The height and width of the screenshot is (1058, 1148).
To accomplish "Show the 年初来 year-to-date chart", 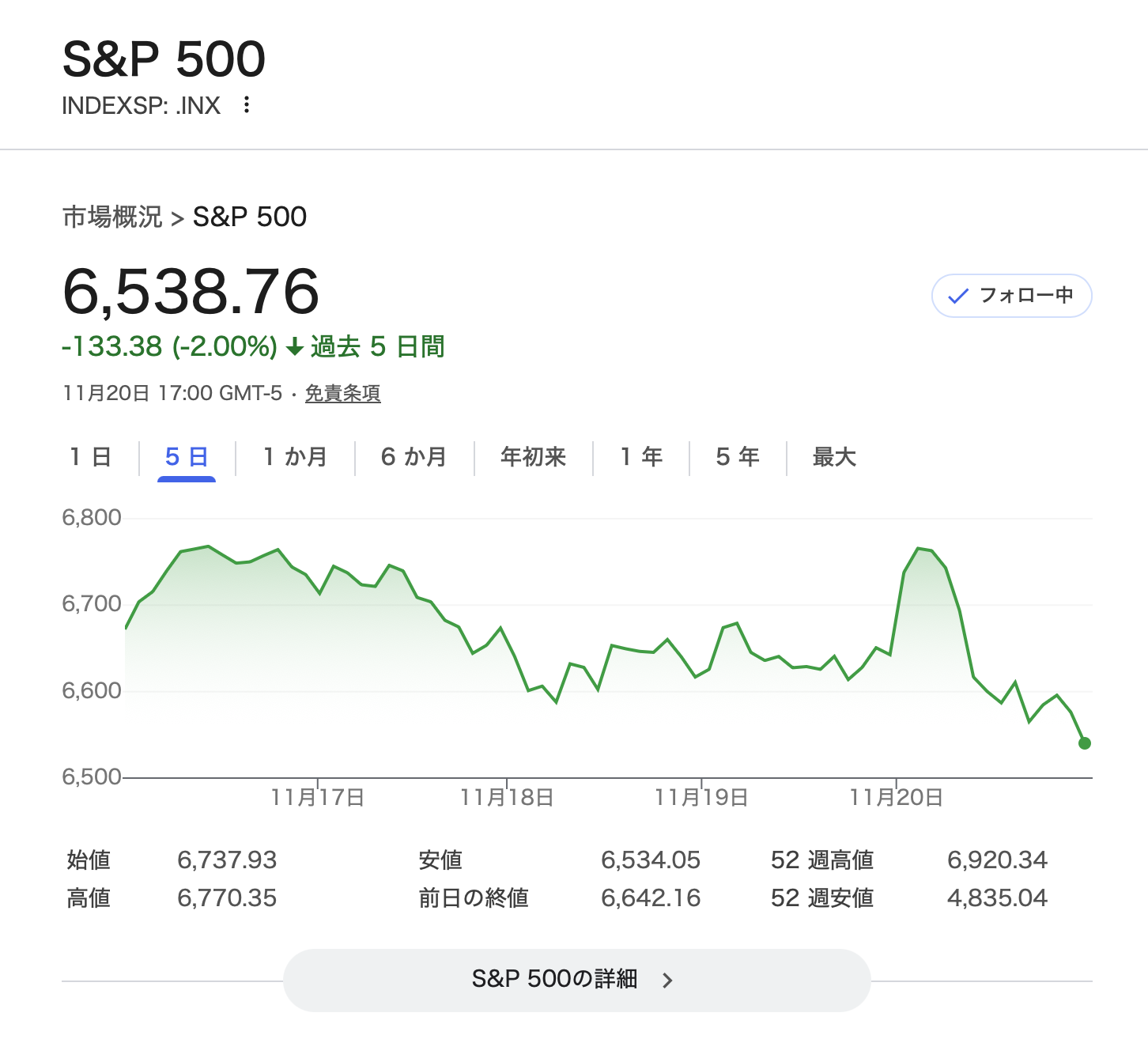I will 533,457.
